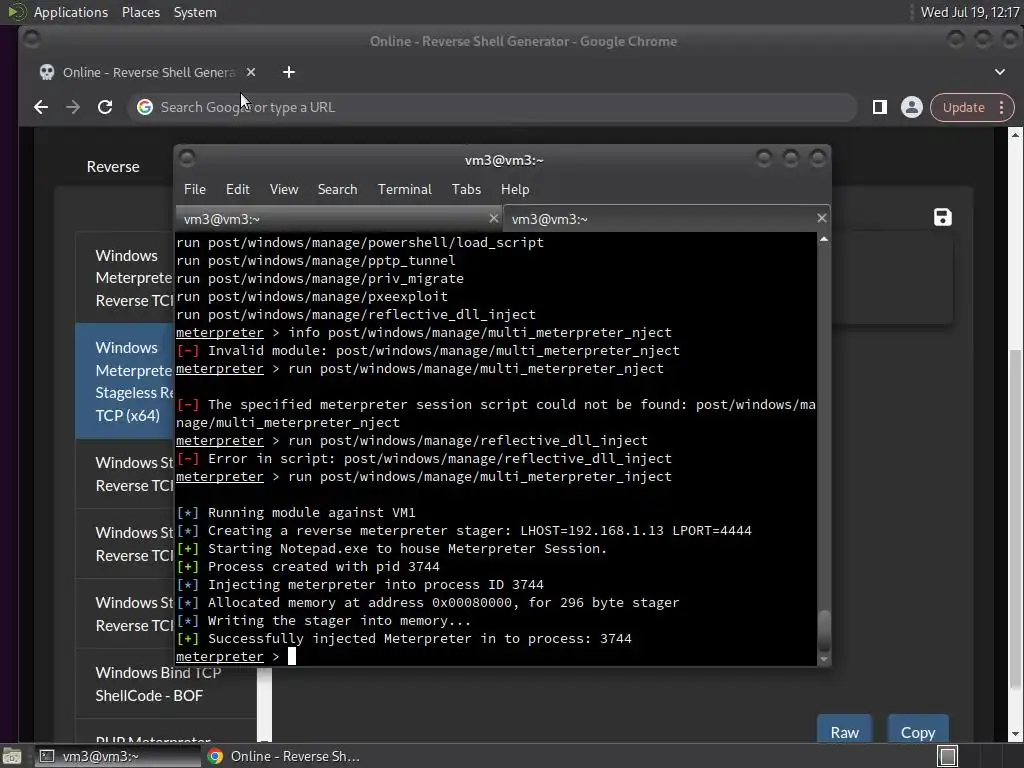
Task: Click the page scrollbar up arrow in Chrome
Action: click(x=1015, y=135)
